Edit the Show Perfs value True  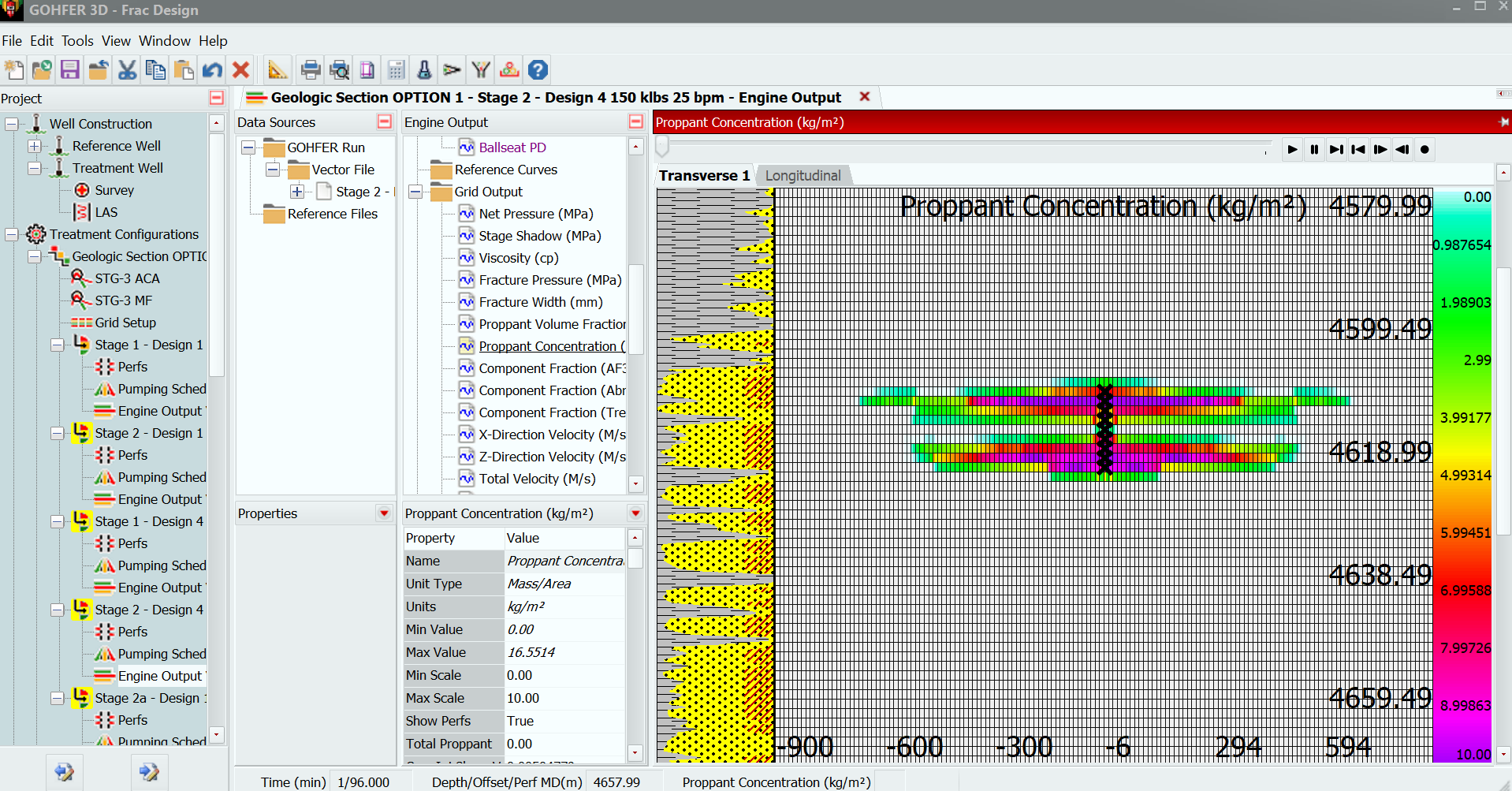click(565, 721)
